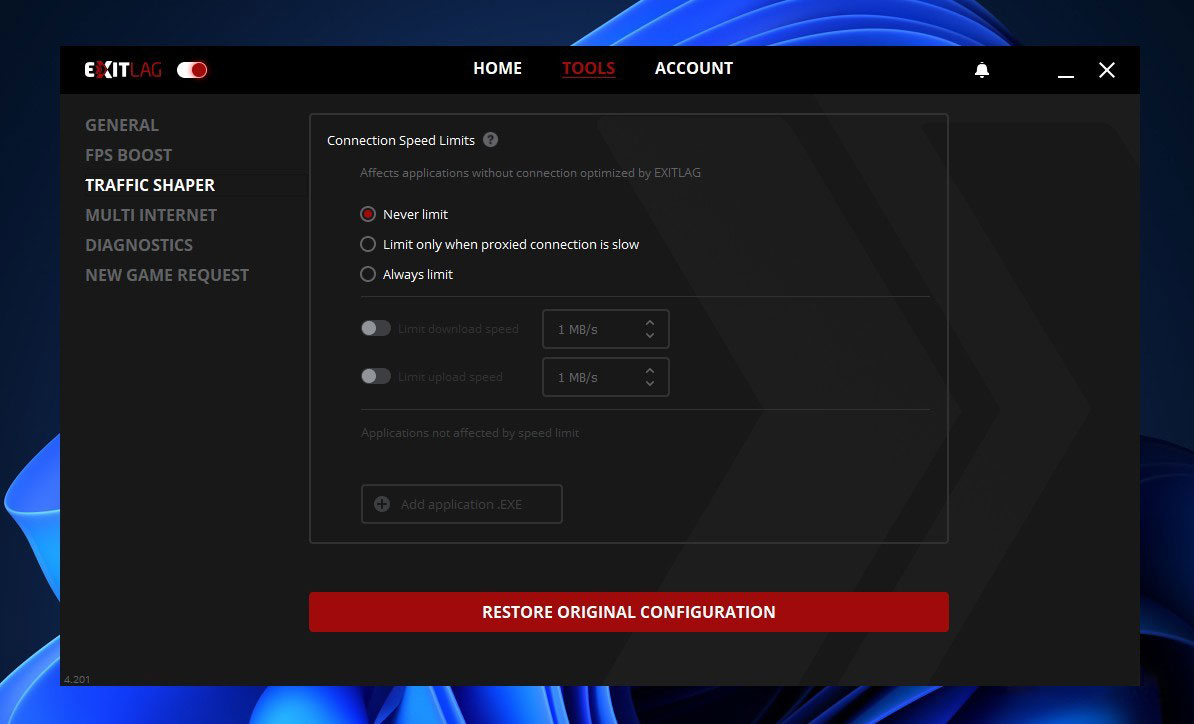Choose the Always limit radio option
This screenshot has height=724, width=1194.
tap(368, 274)
